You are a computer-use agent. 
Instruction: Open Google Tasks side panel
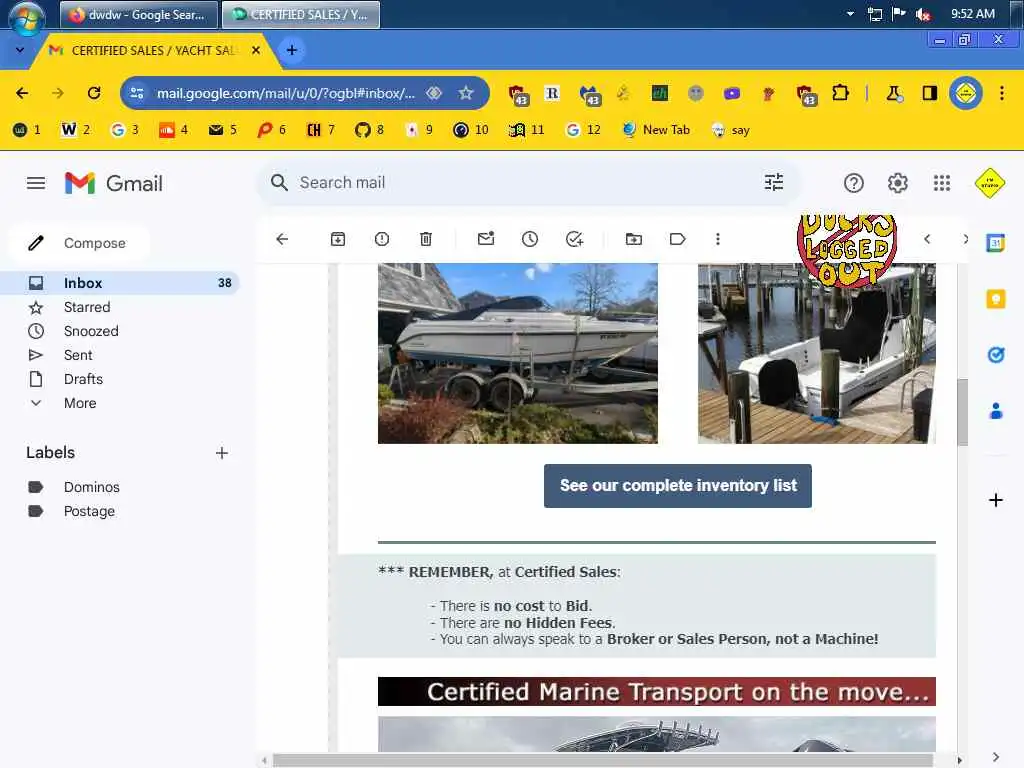[995, 355]
